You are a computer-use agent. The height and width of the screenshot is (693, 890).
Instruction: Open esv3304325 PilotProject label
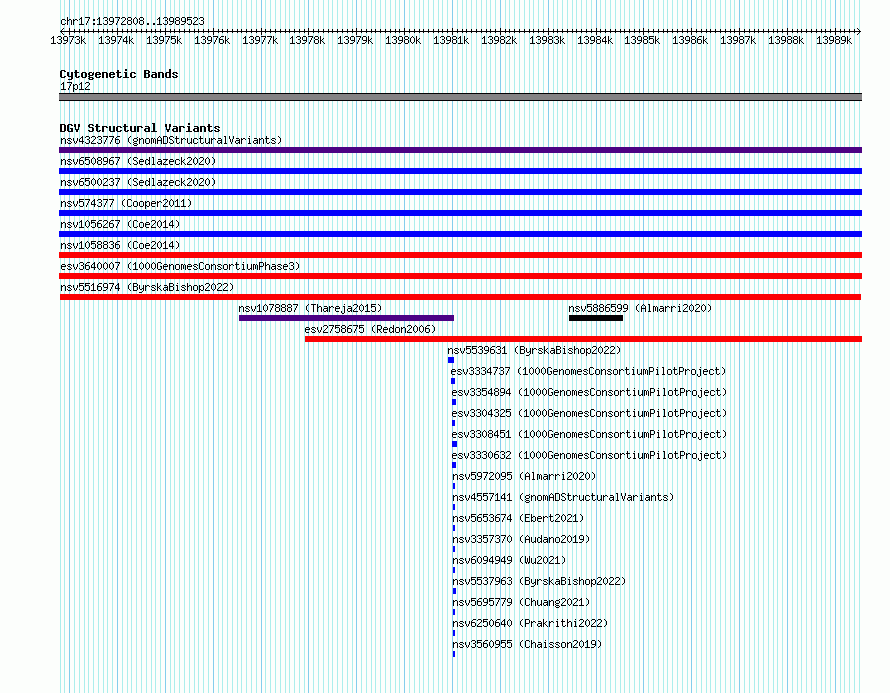(589, 413)
